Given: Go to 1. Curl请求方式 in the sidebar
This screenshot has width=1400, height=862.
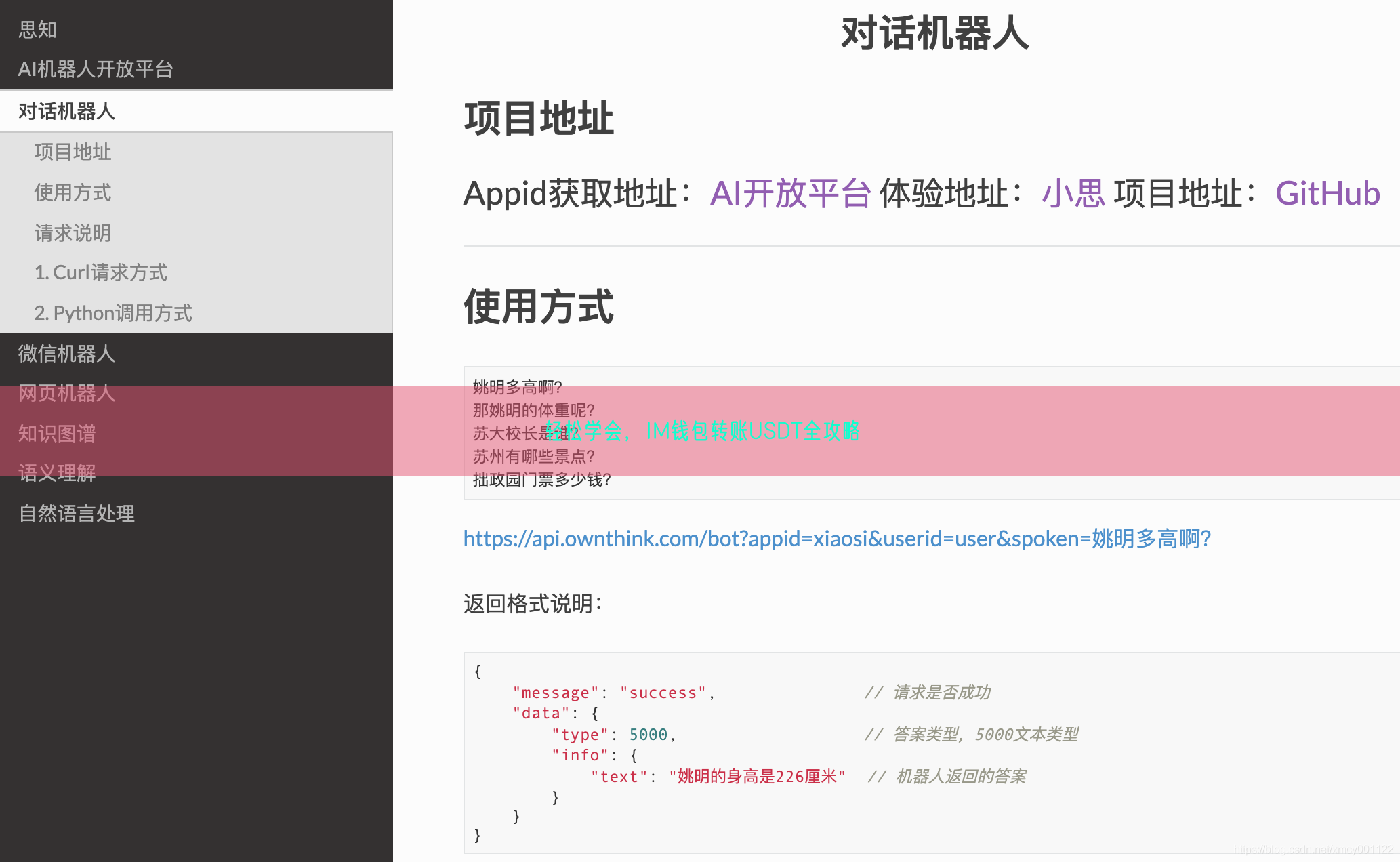Looking at the screenshot, I should pos(101,272).
